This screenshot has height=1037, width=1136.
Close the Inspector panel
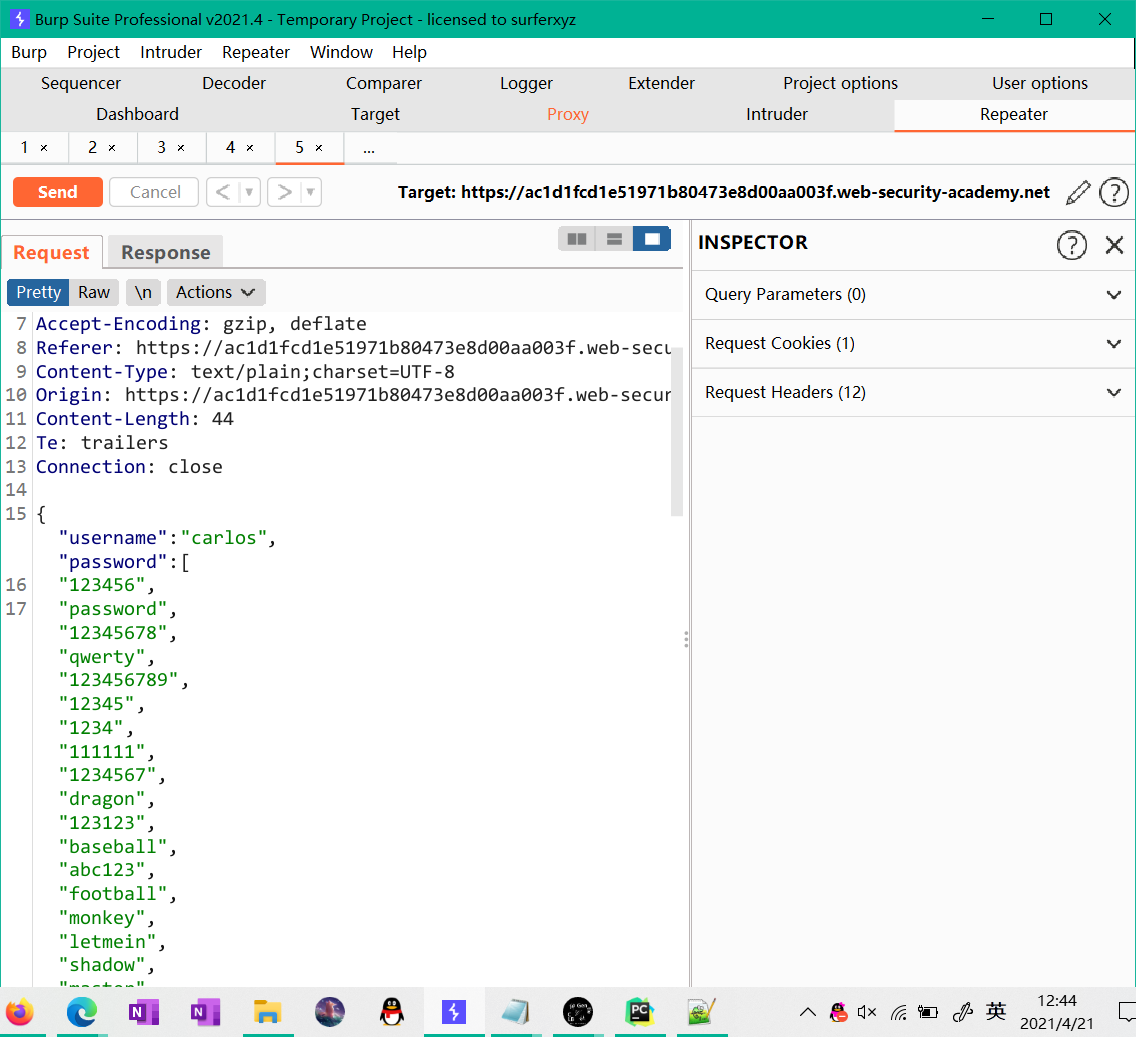(x=1114, y=245)
